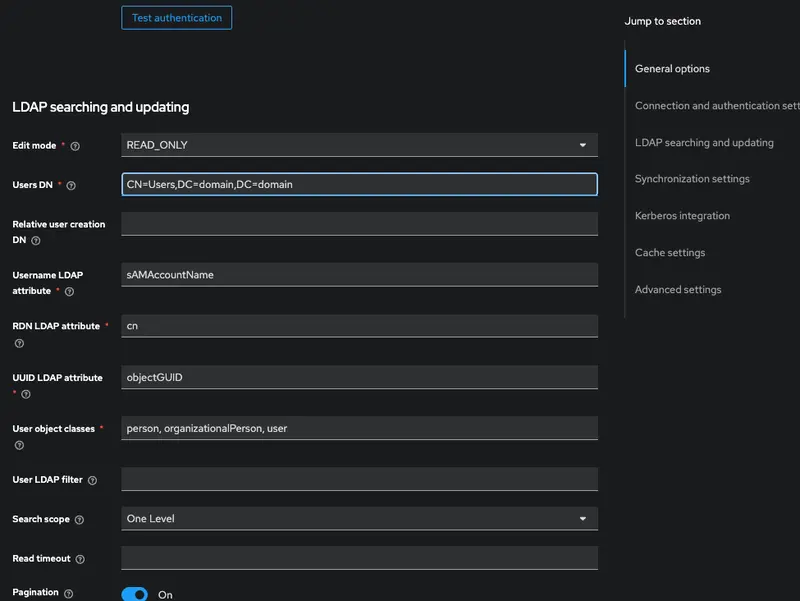Toggle the Pagination switch off
This screenshot has width=800, height=601.
coord(135,594)
